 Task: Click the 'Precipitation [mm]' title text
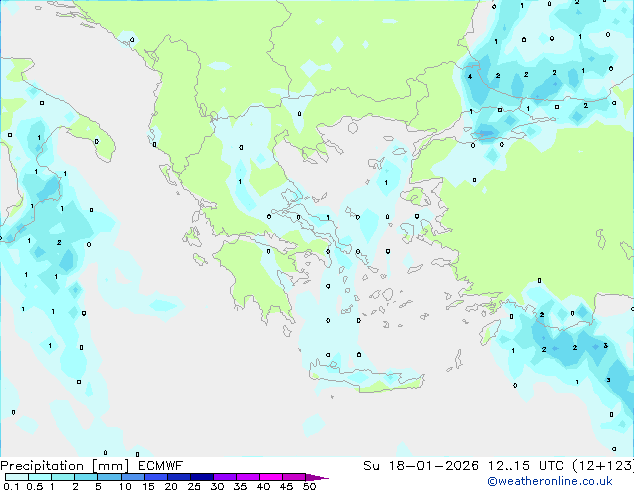(65, 466)
